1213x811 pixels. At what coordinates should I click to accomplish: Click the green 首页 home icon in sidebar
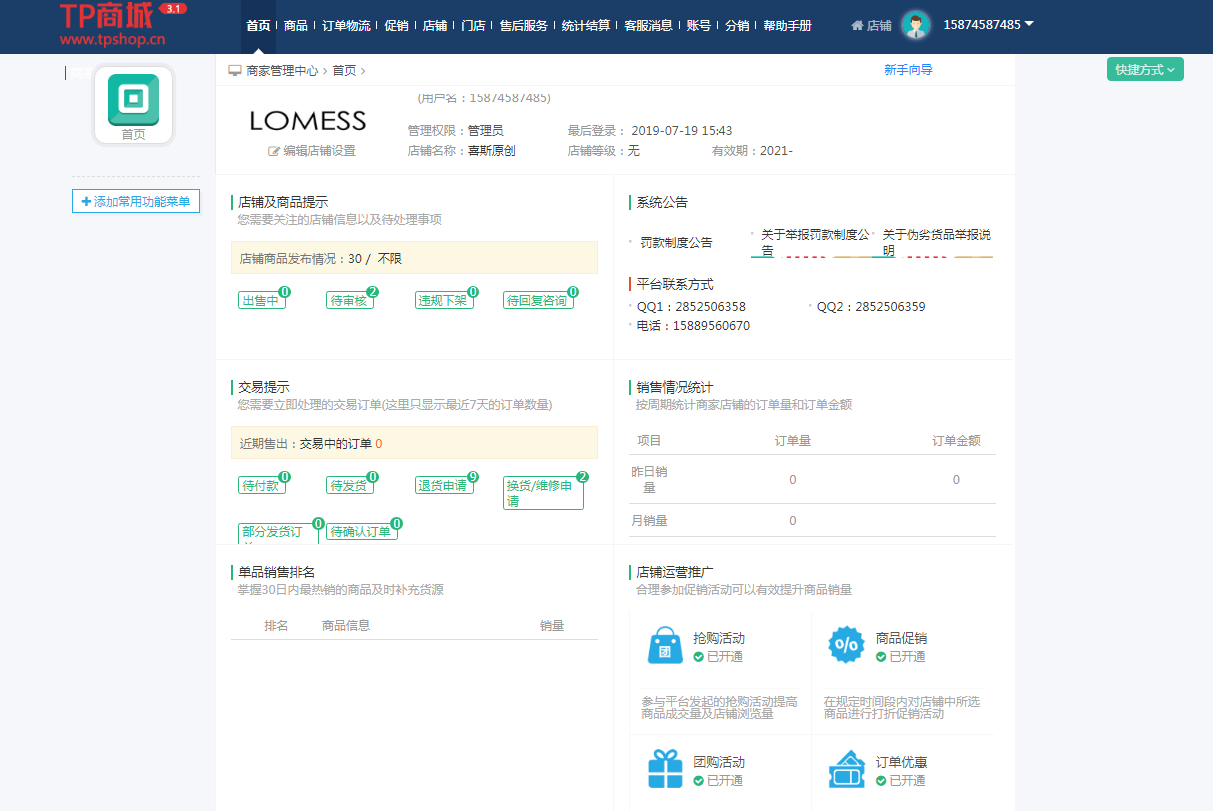click(x=133, y=100)
